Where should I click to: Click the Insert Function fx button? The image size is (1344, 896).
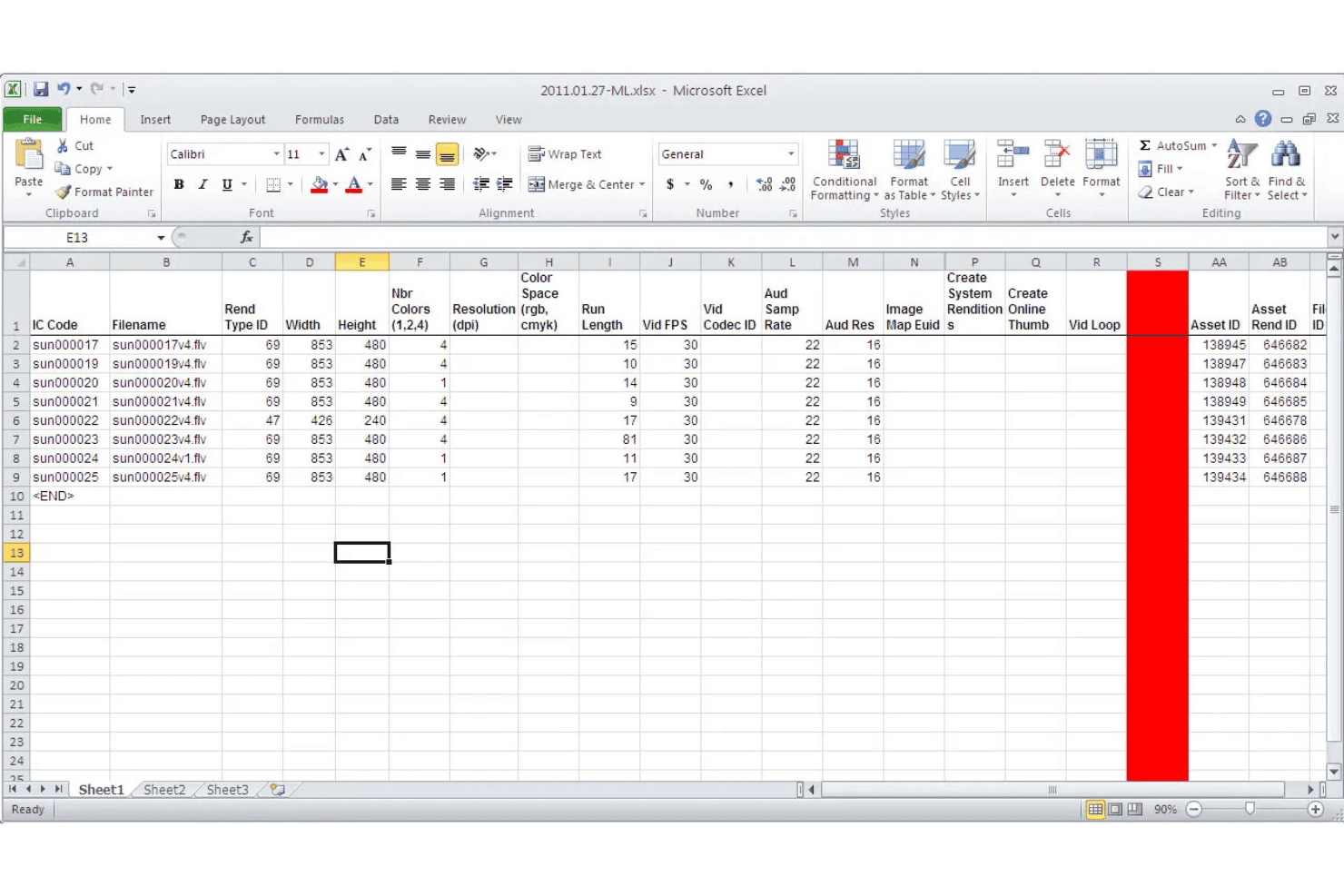pyautogui.click(x=246, y=237)
